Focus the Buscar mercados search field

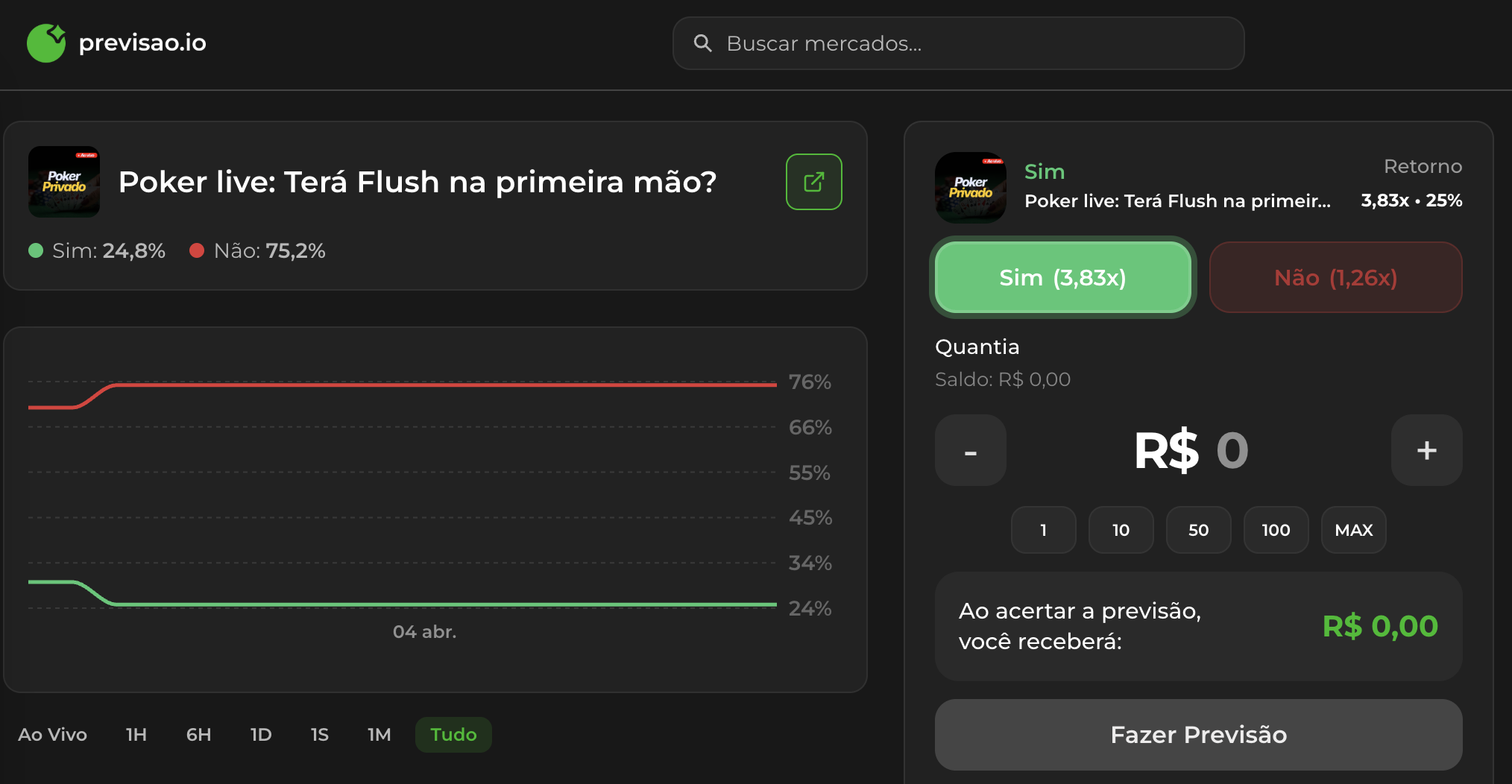click(969, 43)
